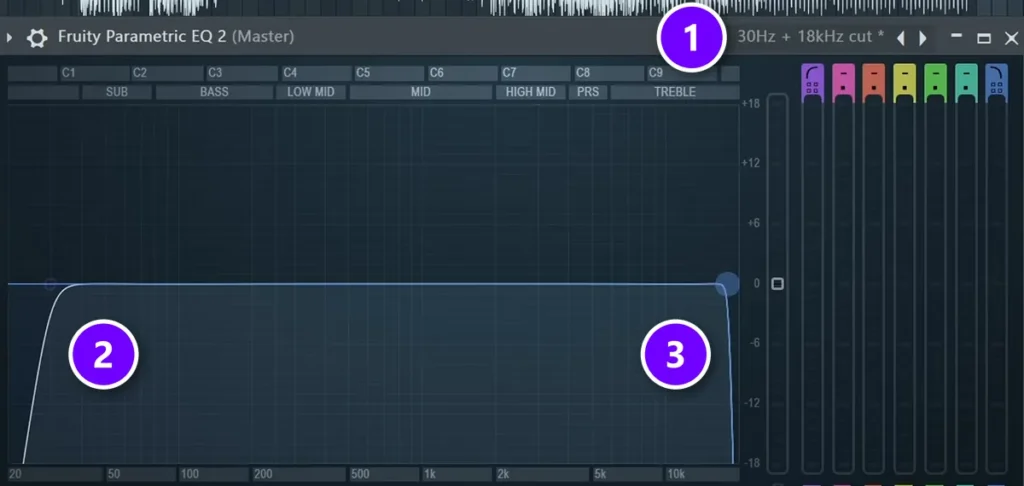Click the blue band 7 level slider track
1024x486 pixels.
(x=997, y=284)
